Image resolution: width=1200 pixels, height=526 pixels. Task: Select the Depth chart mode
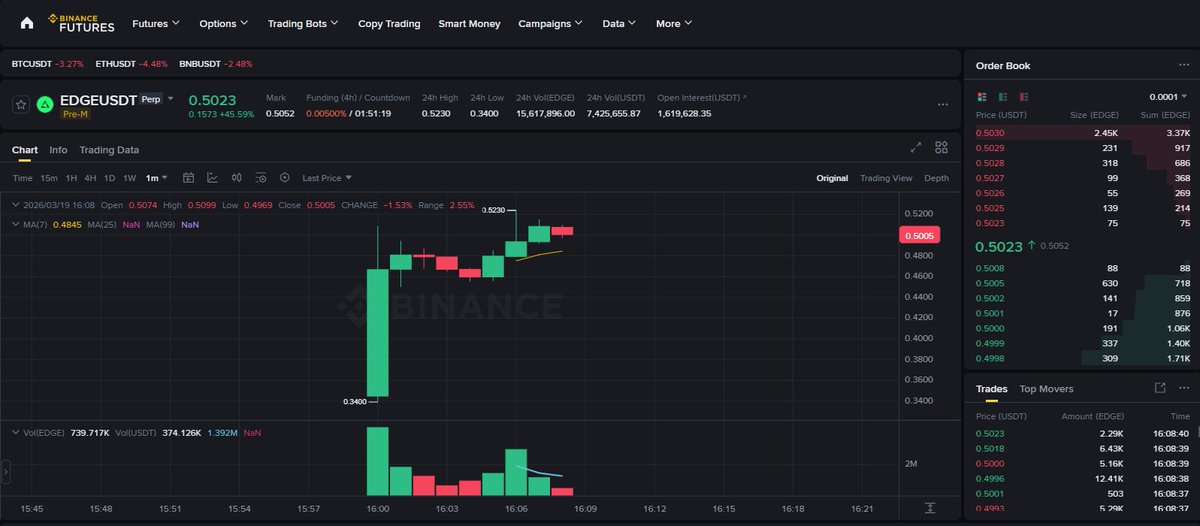point(937,178)
